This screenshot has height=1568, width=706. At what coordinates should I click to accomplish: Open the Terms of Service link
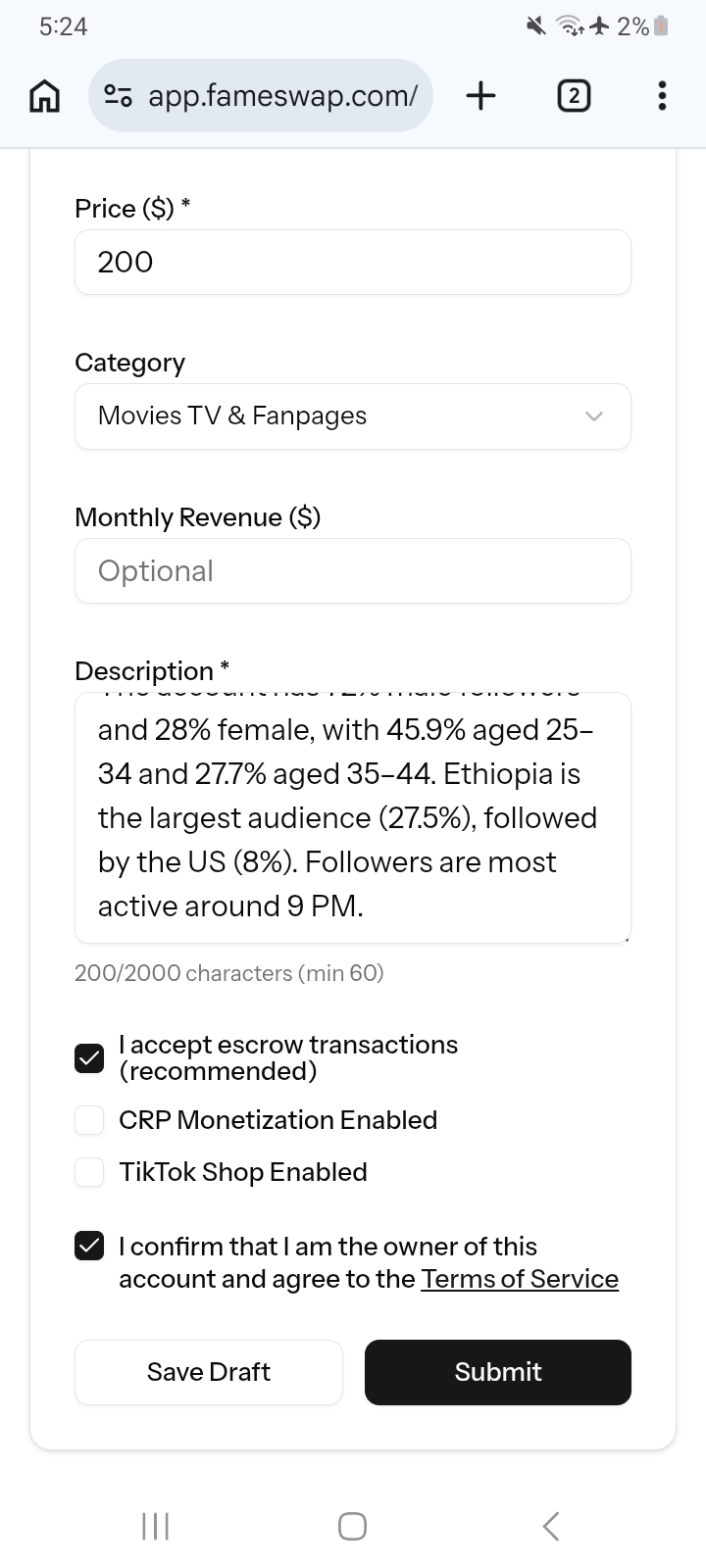coord(520,1279)
